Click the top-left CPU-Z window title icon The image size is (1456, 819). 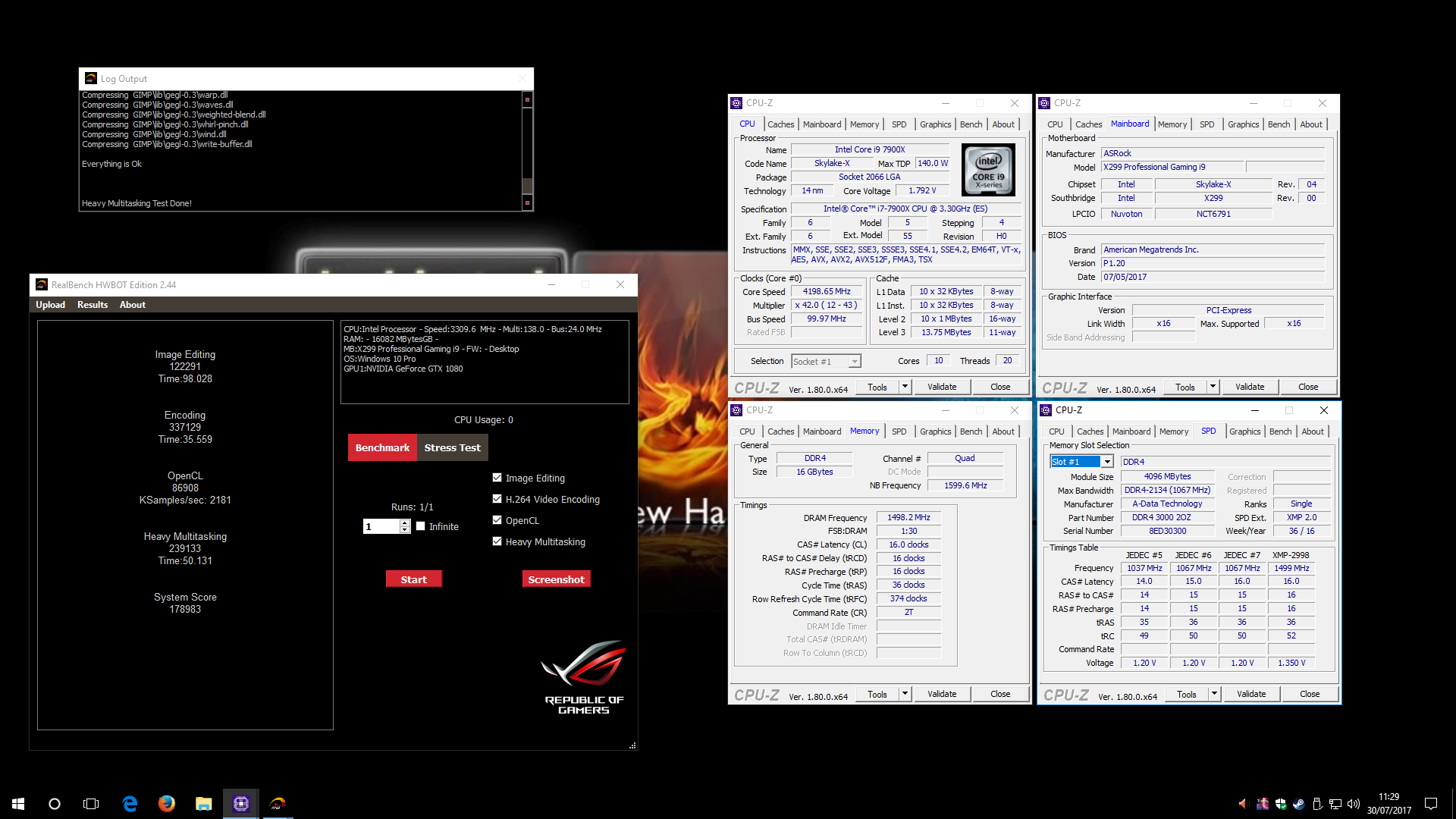click(736, 103)
